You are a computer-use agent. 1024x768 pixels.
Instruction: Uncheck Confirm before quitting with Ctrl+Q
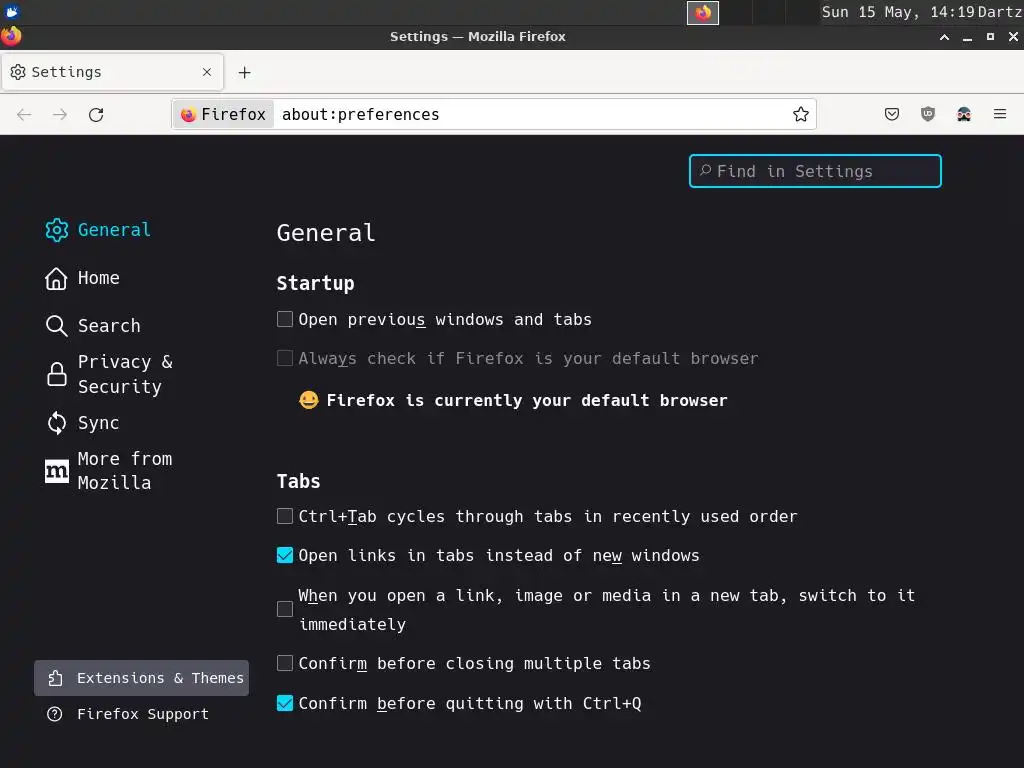285,703
